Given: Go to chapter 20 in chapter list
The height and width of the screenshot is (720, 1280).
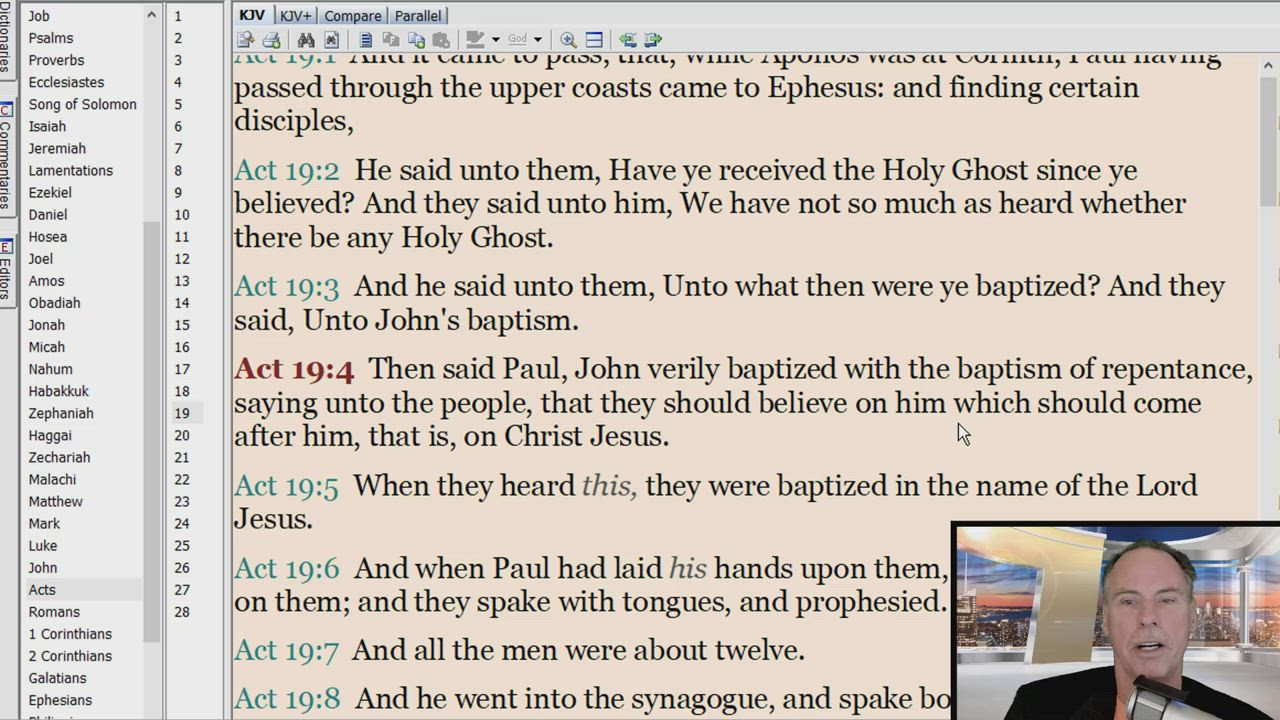Looking at the screenshot, I should (182, 435).
